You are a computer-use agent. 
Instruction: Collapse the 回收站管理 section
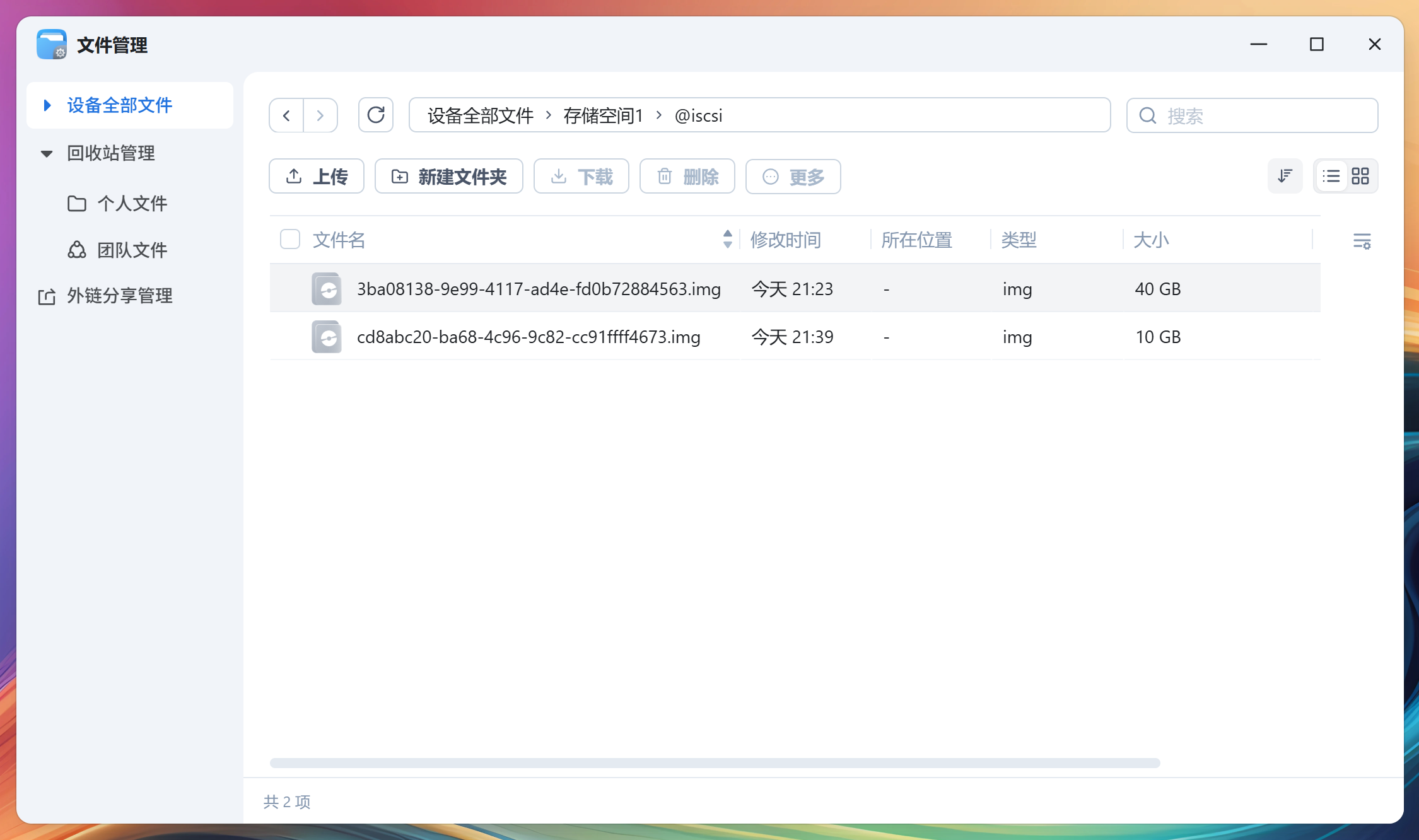(x=45, y=153)
